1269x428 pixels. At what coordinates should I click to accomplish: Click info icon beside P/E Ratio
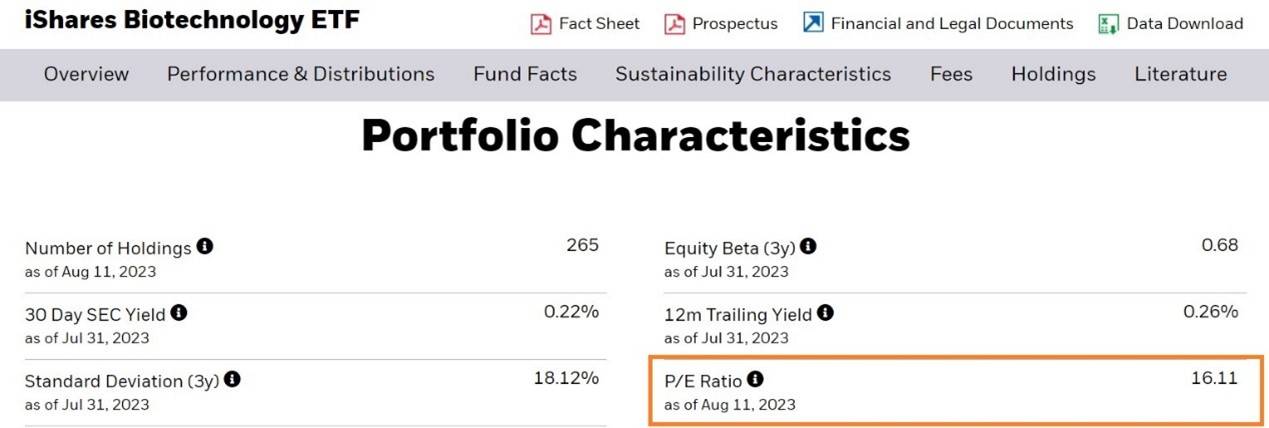pyautogui.click(x=755, y=379)
